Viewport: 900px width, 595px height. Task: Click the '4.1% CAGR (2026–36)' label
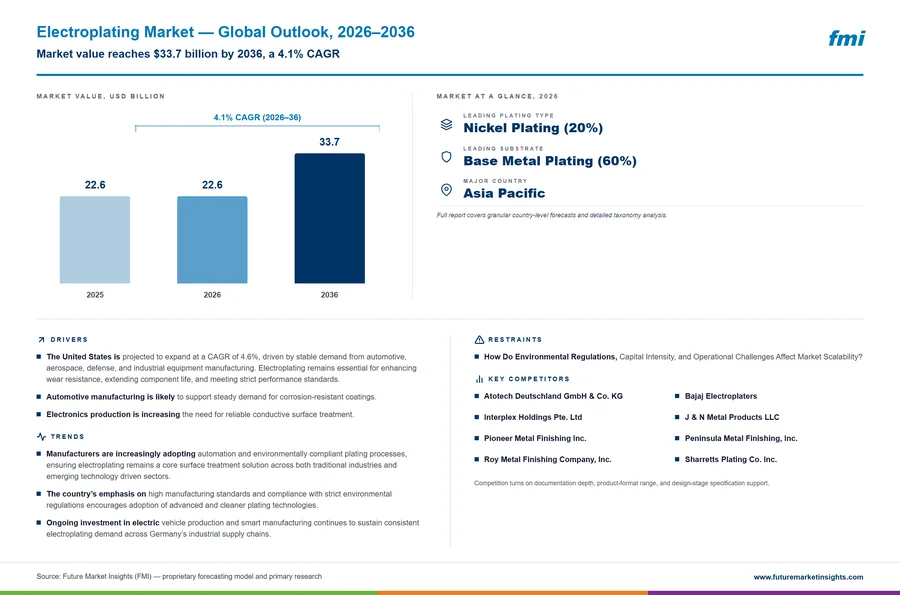point(257,117)
